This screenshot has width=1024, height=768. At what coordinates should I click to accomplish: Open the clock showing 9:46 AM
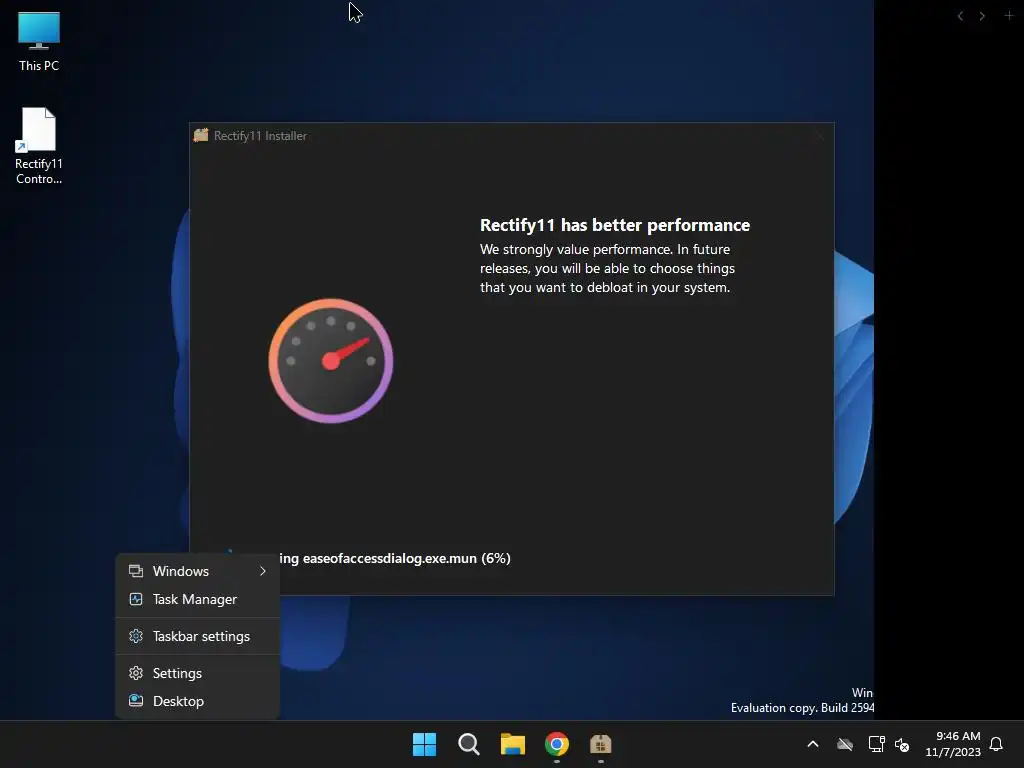click(x=958, y=736)
